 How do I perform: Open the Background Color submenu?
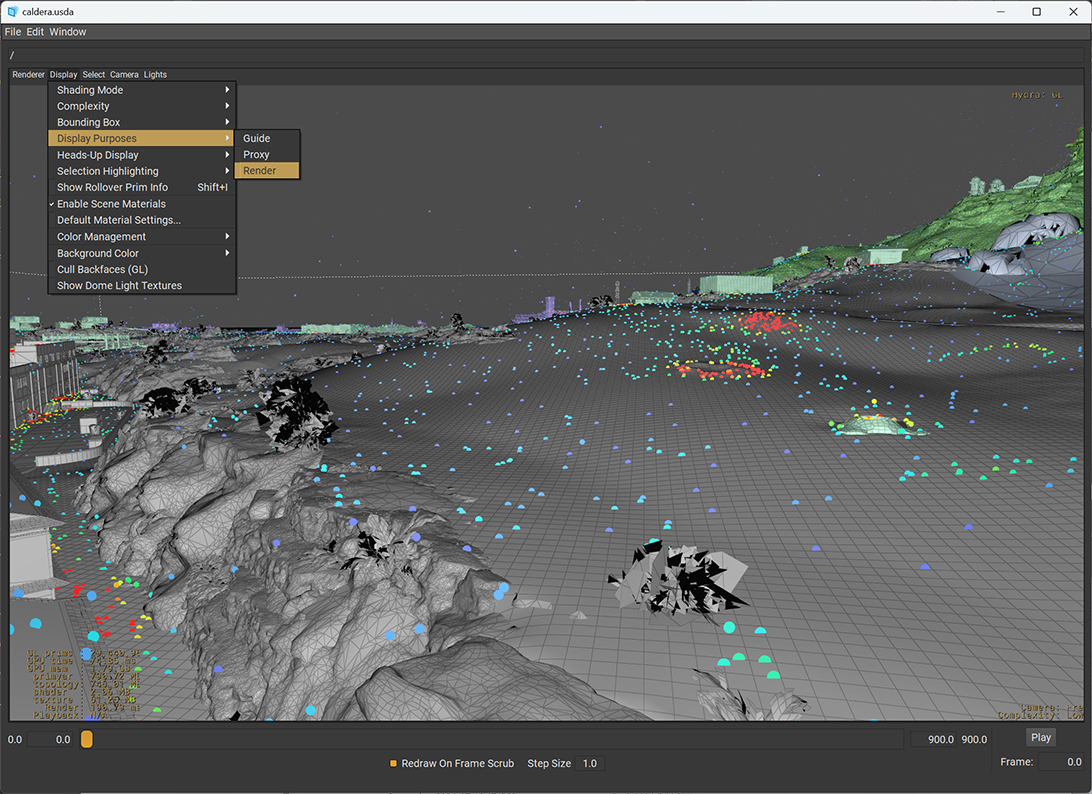pos(98,253)
